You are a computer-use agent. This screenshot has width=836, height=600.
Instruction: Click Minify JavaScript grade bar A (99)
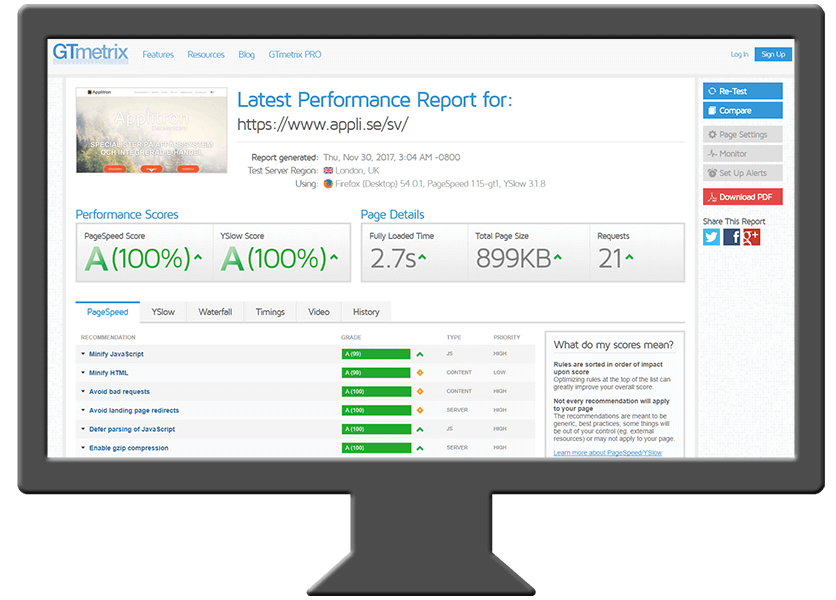pos(376,354)
